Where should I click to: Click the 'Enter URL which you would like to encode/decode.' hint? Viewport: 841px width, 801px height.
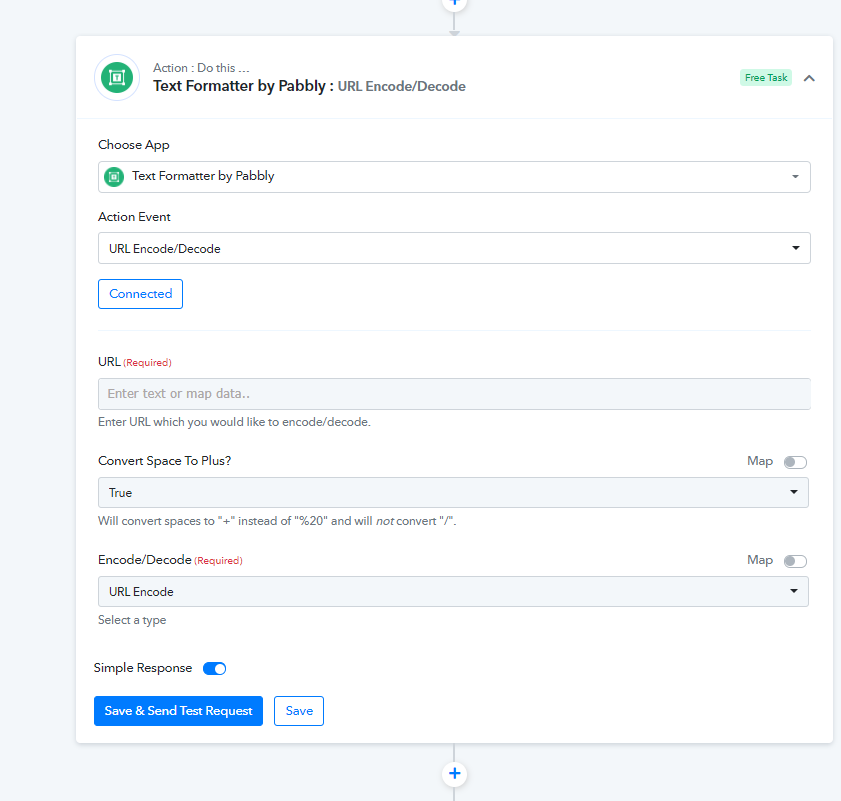[x=234, y=422]
